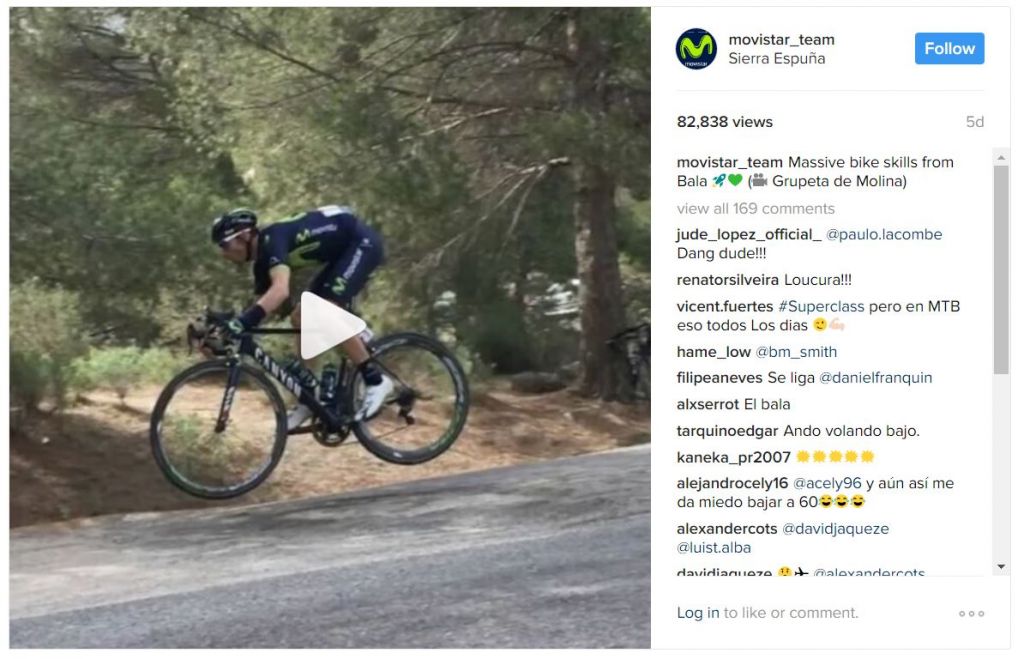1024x659 pixels.
Task: Open the @davidjaqueze mention
Action: tap(835, 528)
